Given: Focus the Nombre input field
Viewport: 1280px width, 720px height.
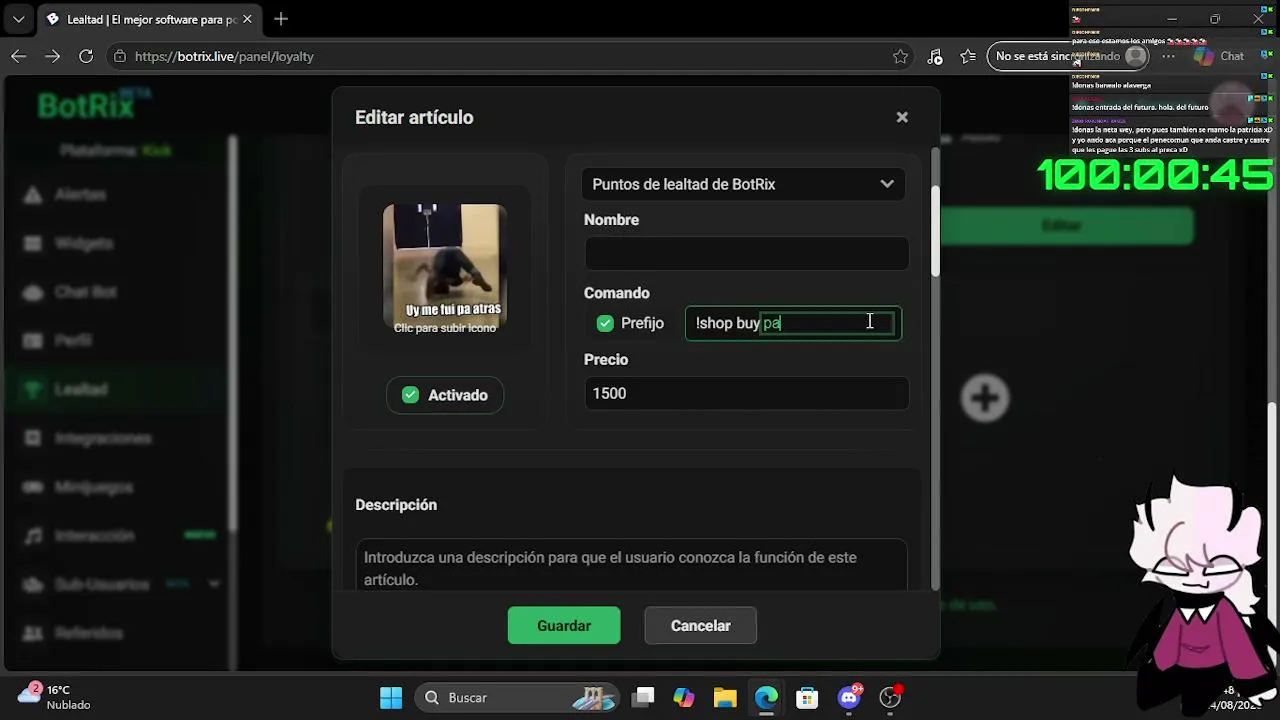Looking at the screenshot, I should coord(746,254).
